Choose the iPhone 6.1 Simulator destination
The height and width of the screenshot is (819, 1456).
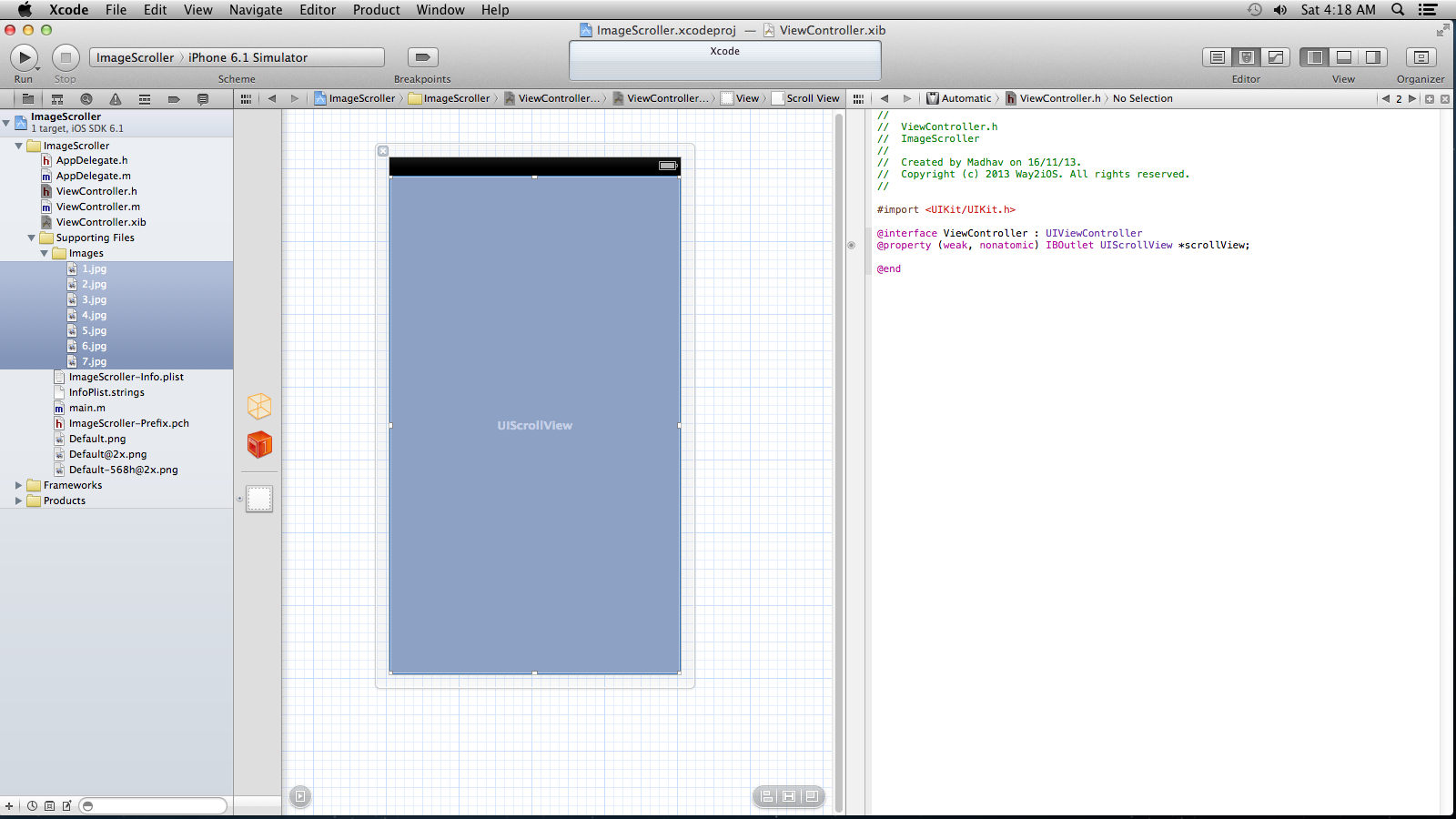[x=248, y=57]
